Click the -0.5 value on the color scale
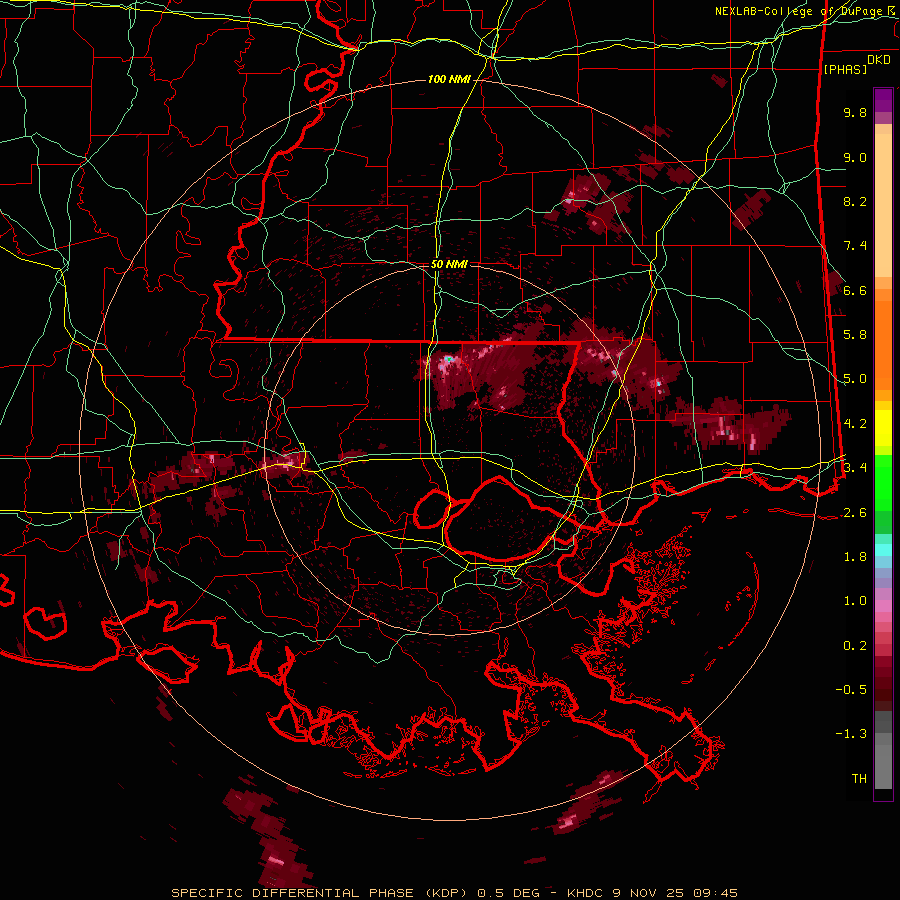Image resolution: width=900 pixels, height=900 pixels. click(851, 689)
